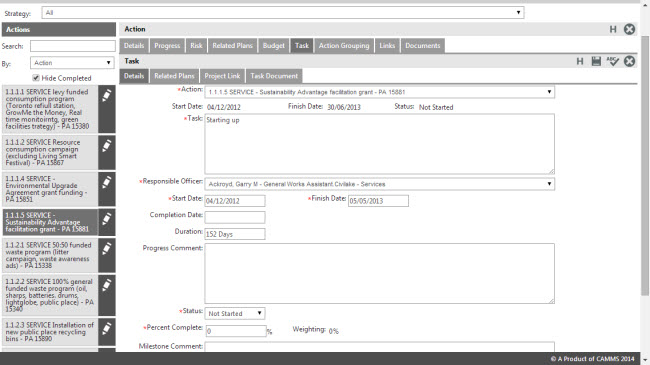
Task: Select action 1.1.2.2 SERVICE 100% general funded
Action: click(x=50, y=295)
